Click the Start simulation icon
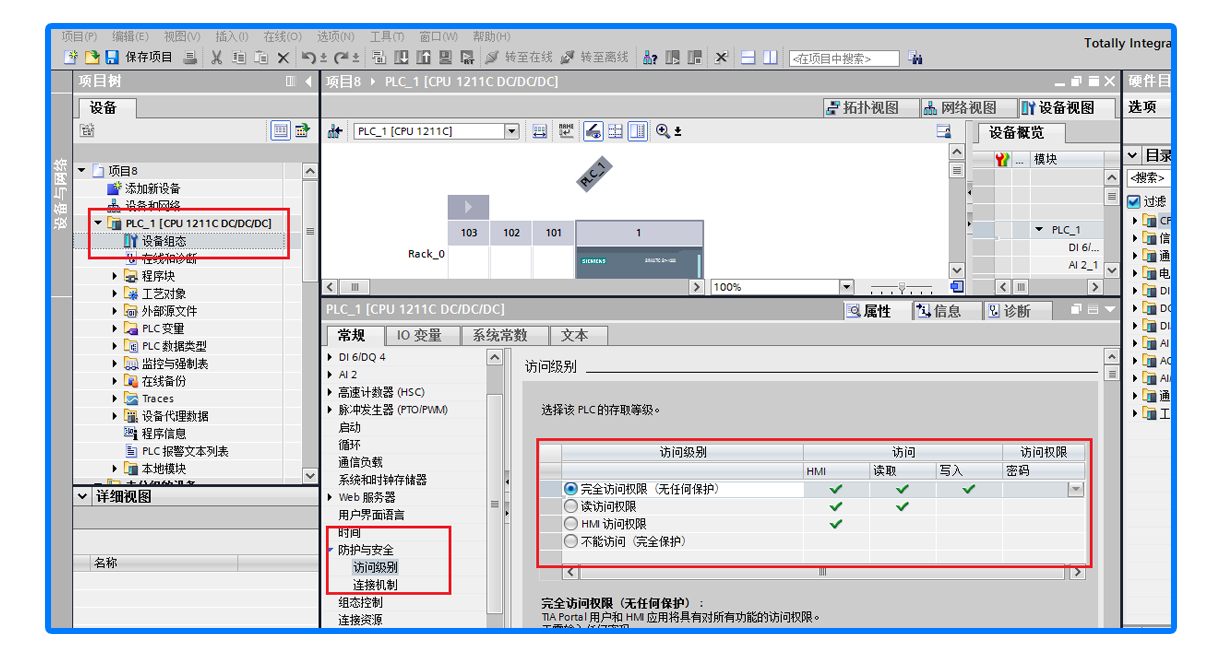The width and height of the screenshot is (1214, 650). point(445,57)
